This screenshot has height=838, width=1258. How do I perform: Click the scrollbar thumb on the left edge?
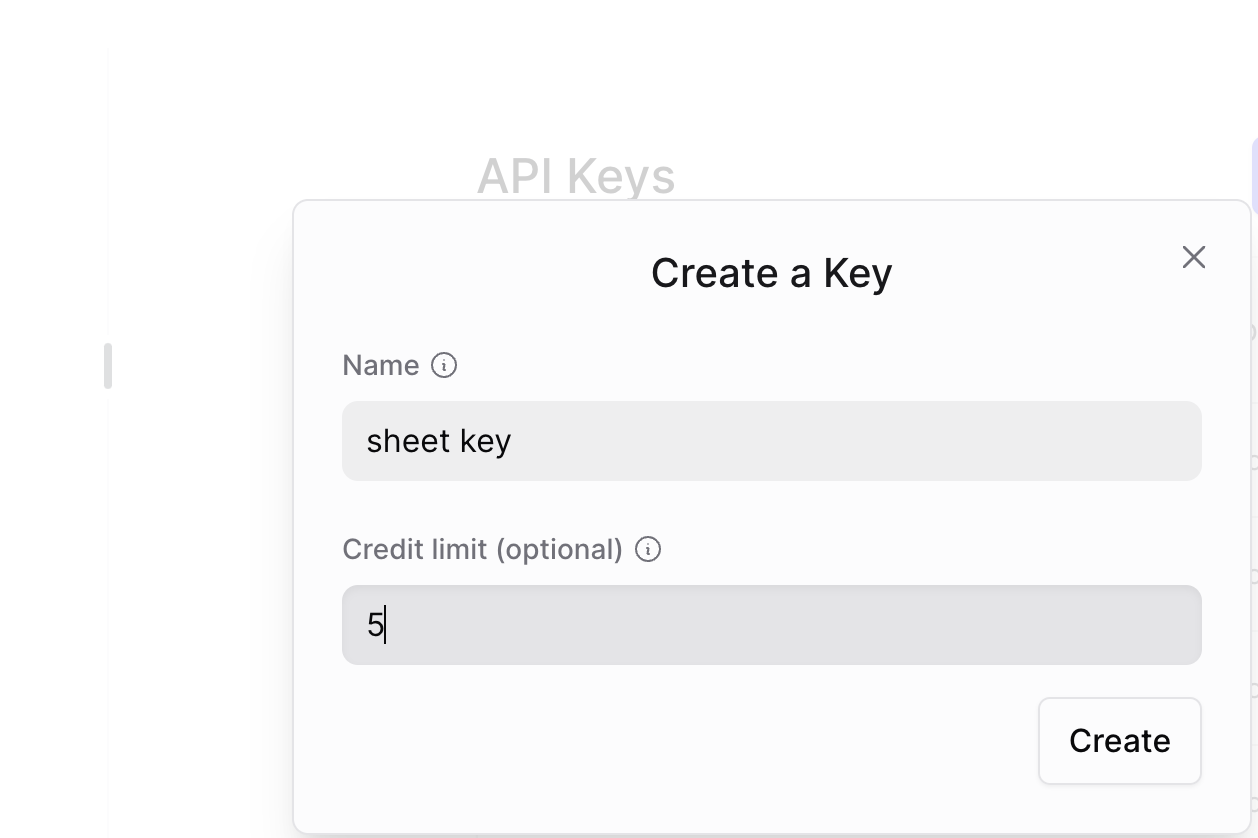(x=108, y=366)
